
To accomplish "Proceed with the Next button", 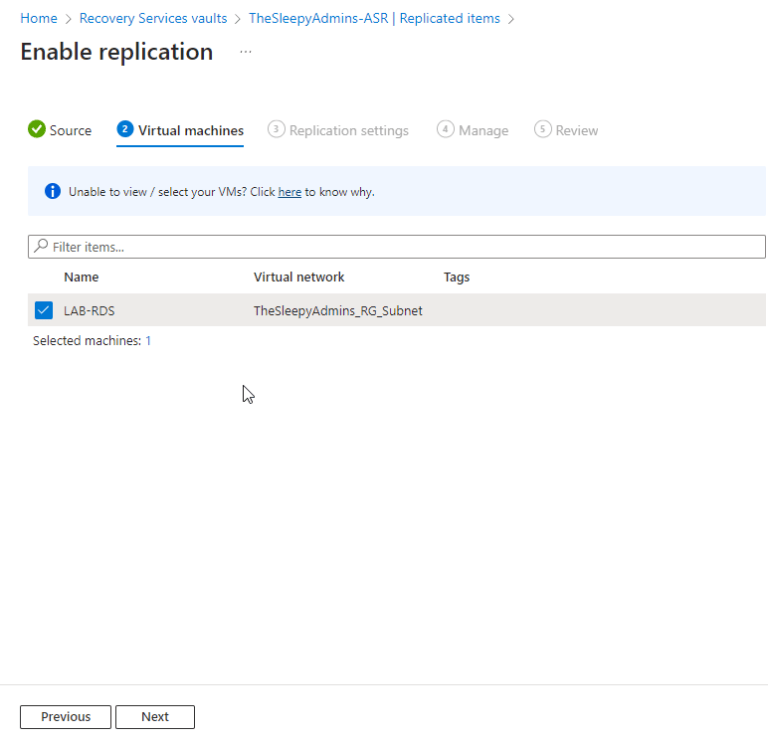I will coord(155,717).
